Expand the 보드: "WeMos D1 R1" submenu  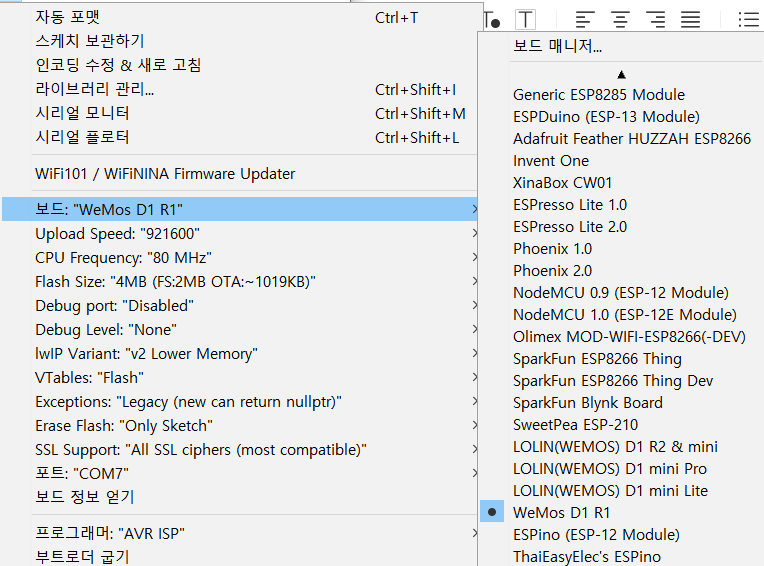[239, 209]
